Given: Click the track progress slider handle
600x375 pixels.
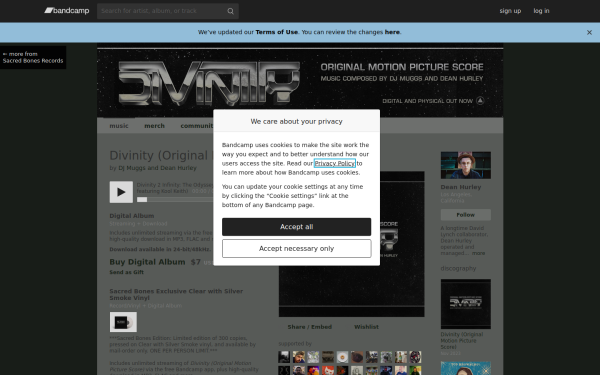Looking at the screenshot, I should tap(142, 199).
